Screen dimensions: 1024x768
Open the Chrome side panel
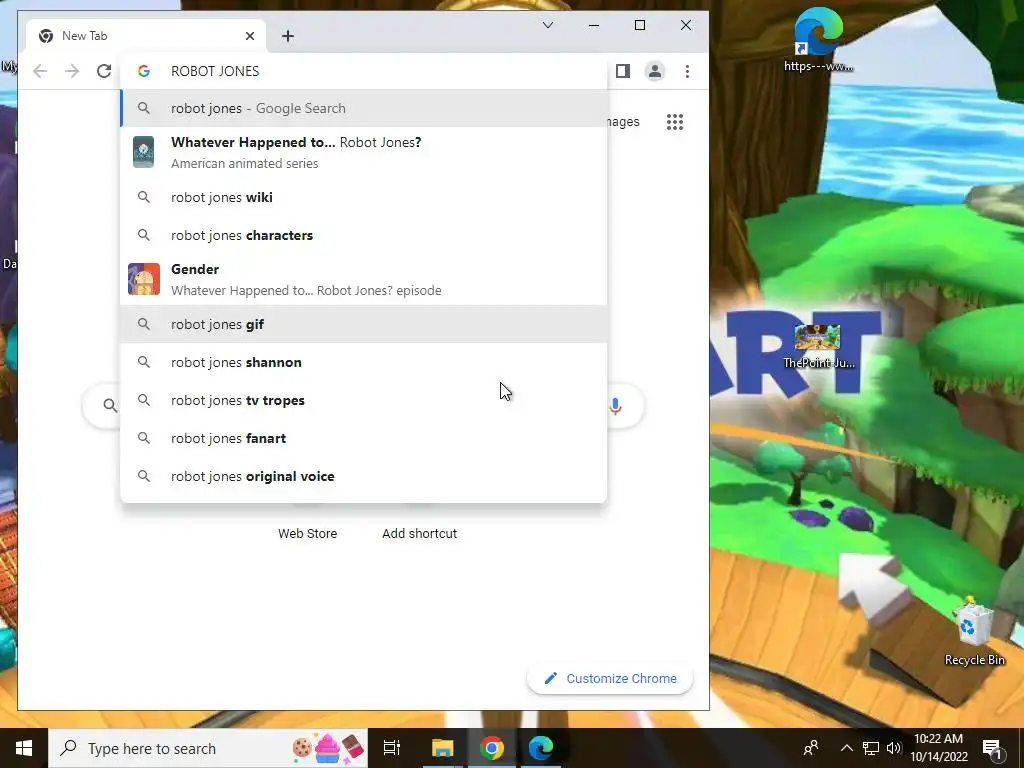(x=622, y=71)
